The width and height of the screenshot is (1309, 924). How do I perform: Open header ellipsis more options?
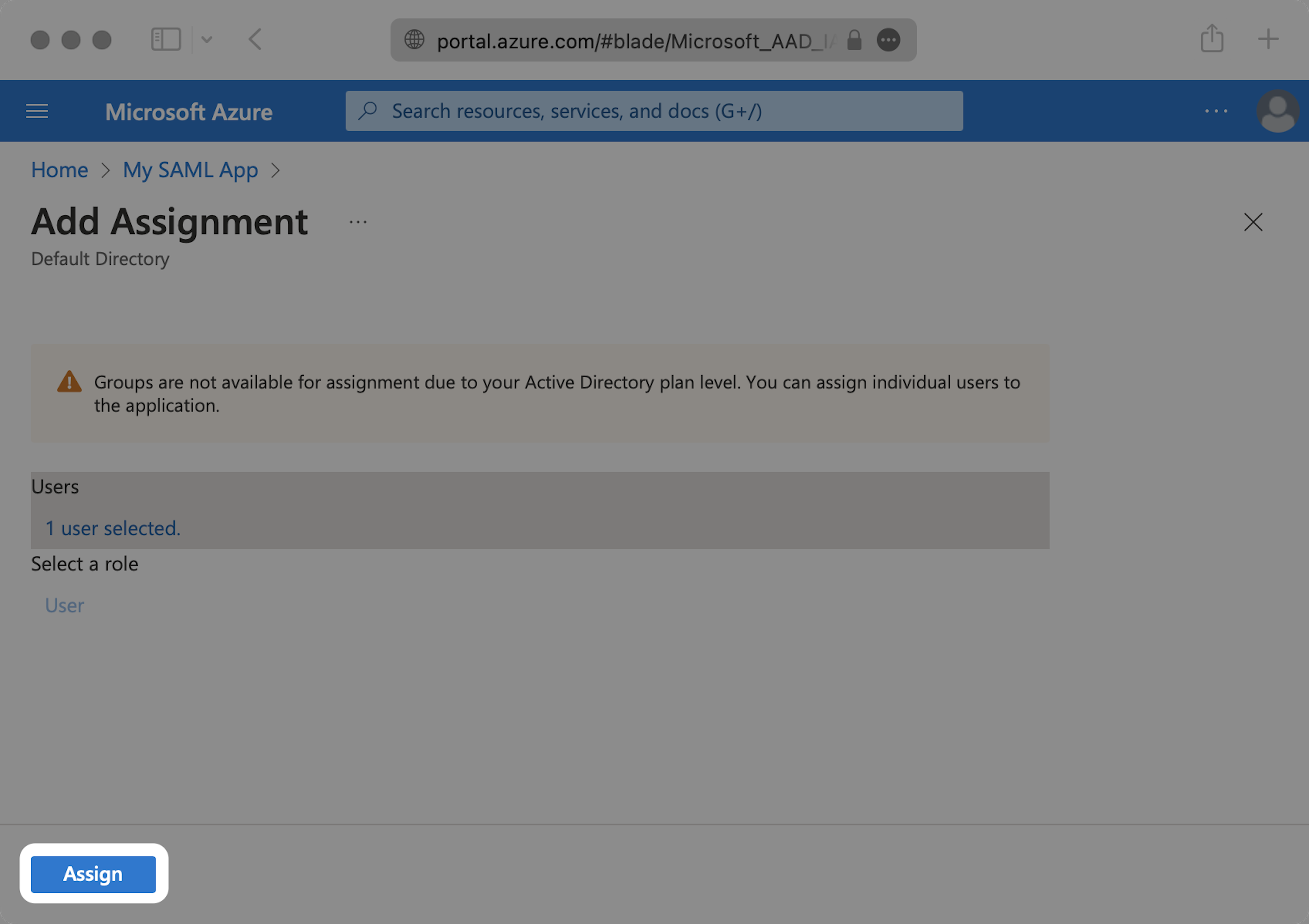(x=1216, y=111)
